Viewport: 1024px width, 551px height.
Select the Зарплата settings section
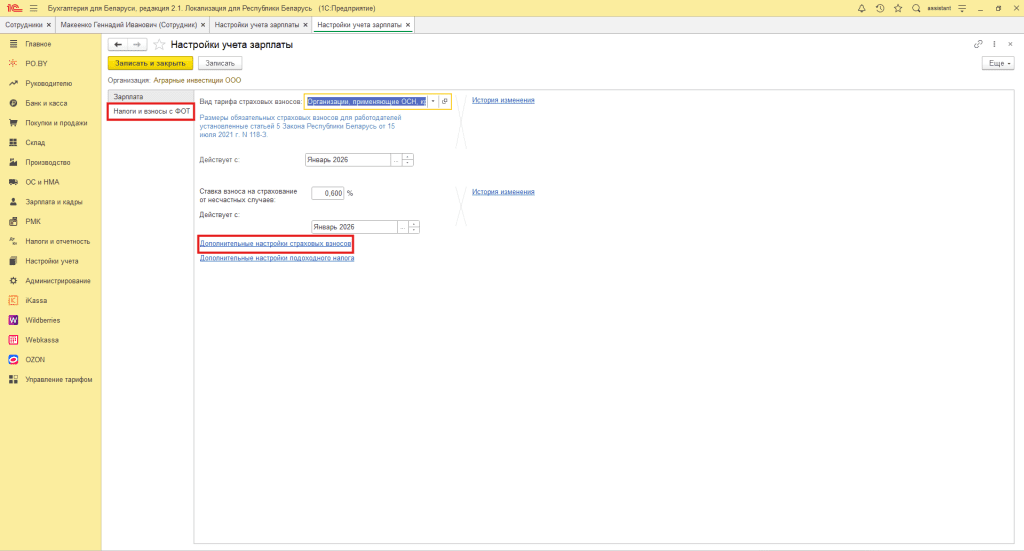point(150,97)
